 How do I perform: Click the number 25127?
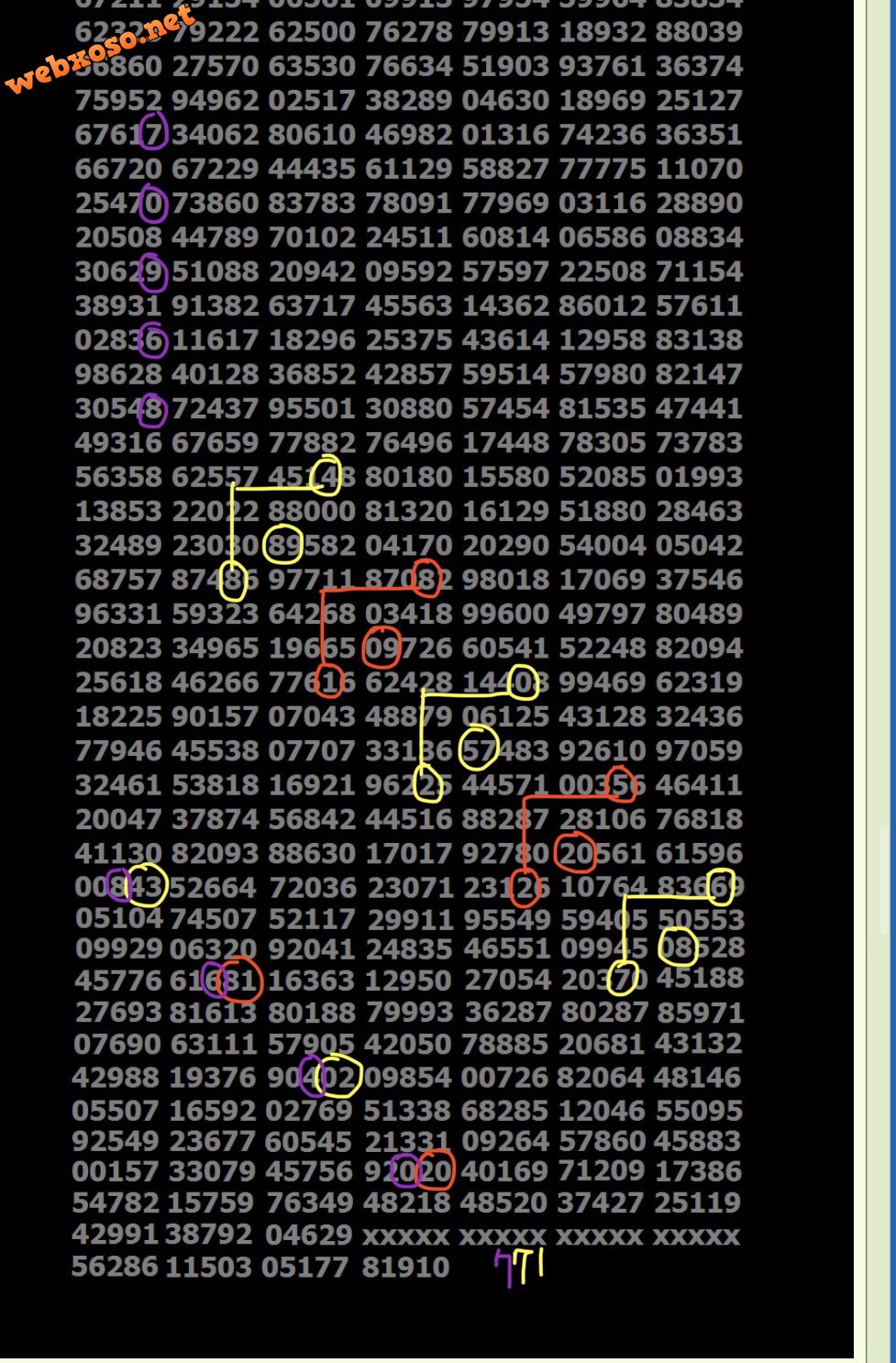(x=699, y=100)
